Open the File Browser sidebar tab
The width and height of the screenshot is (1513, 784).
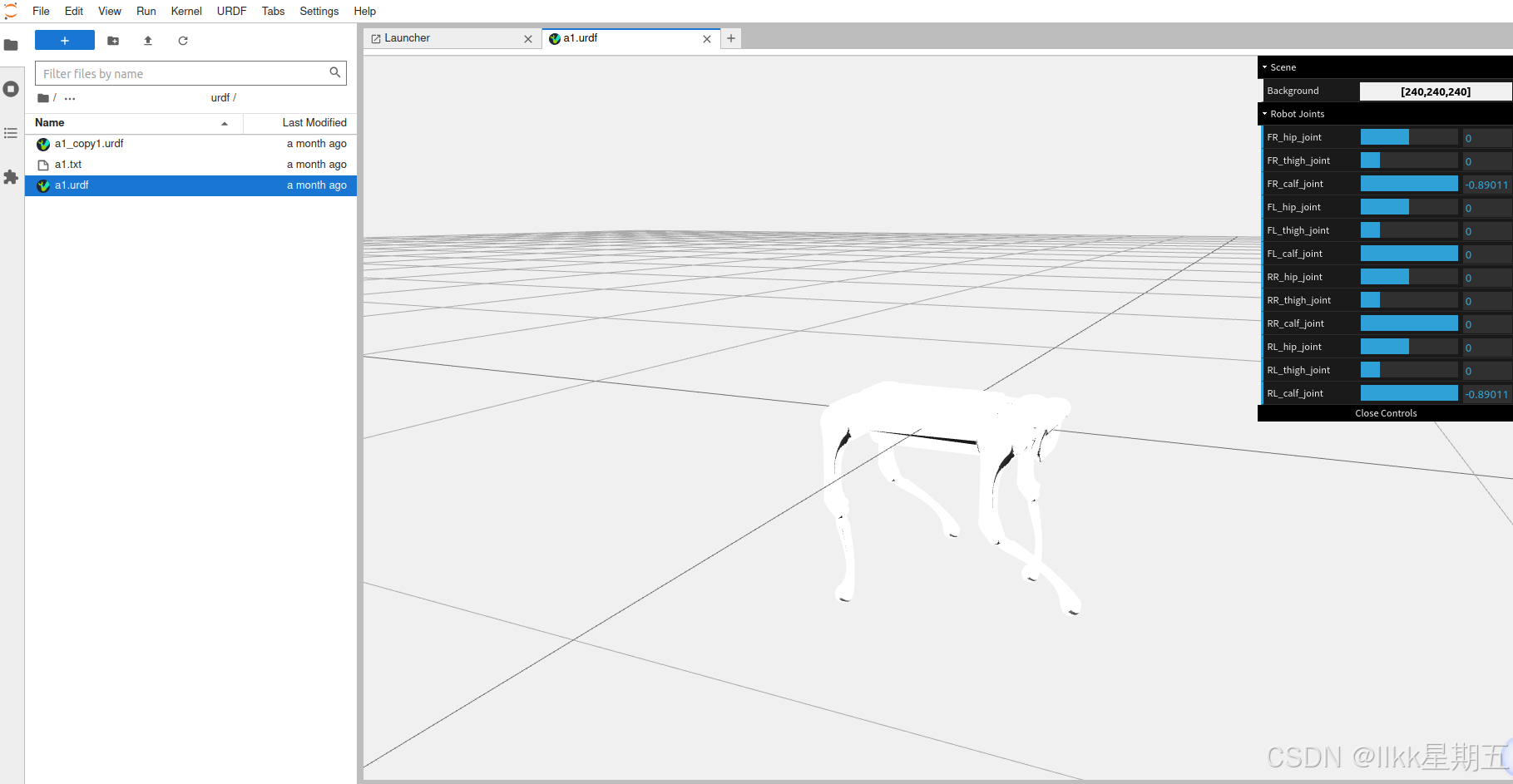point(11,45)
